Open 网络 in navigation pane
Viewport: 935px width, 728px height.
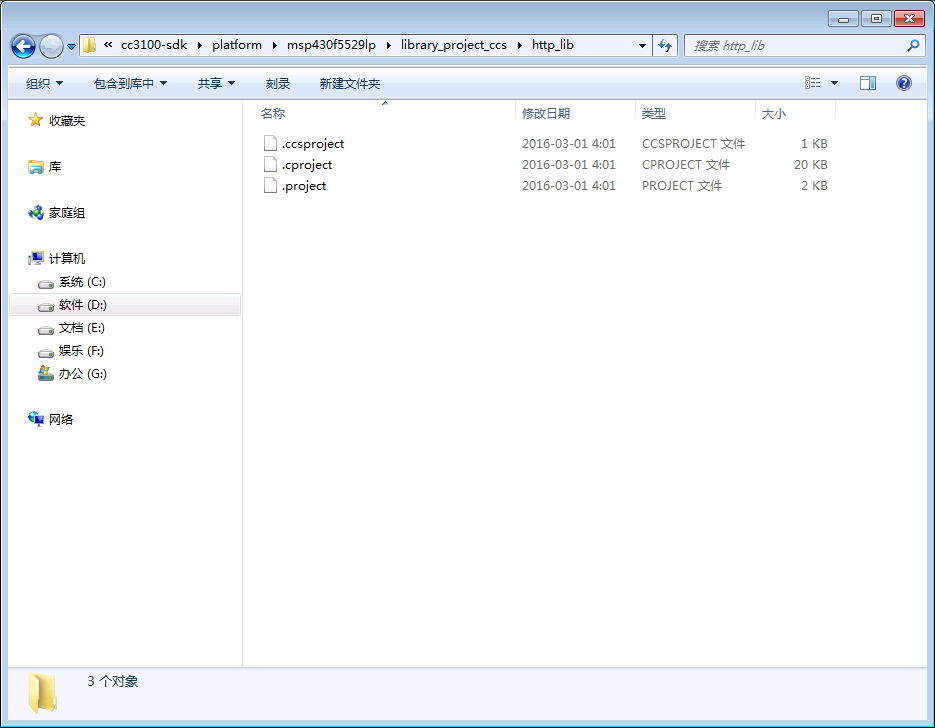click(x=61, y=420)
